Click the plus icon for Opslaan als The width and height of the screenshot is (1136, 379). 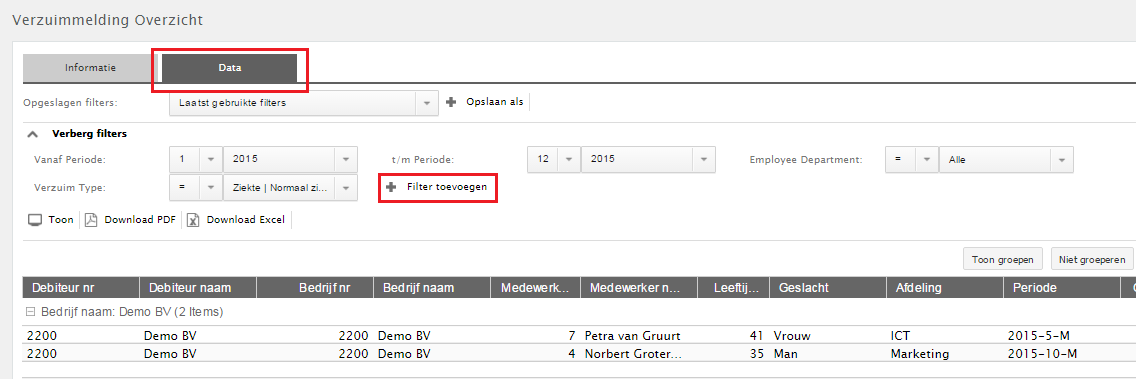[x=451, y=103]
